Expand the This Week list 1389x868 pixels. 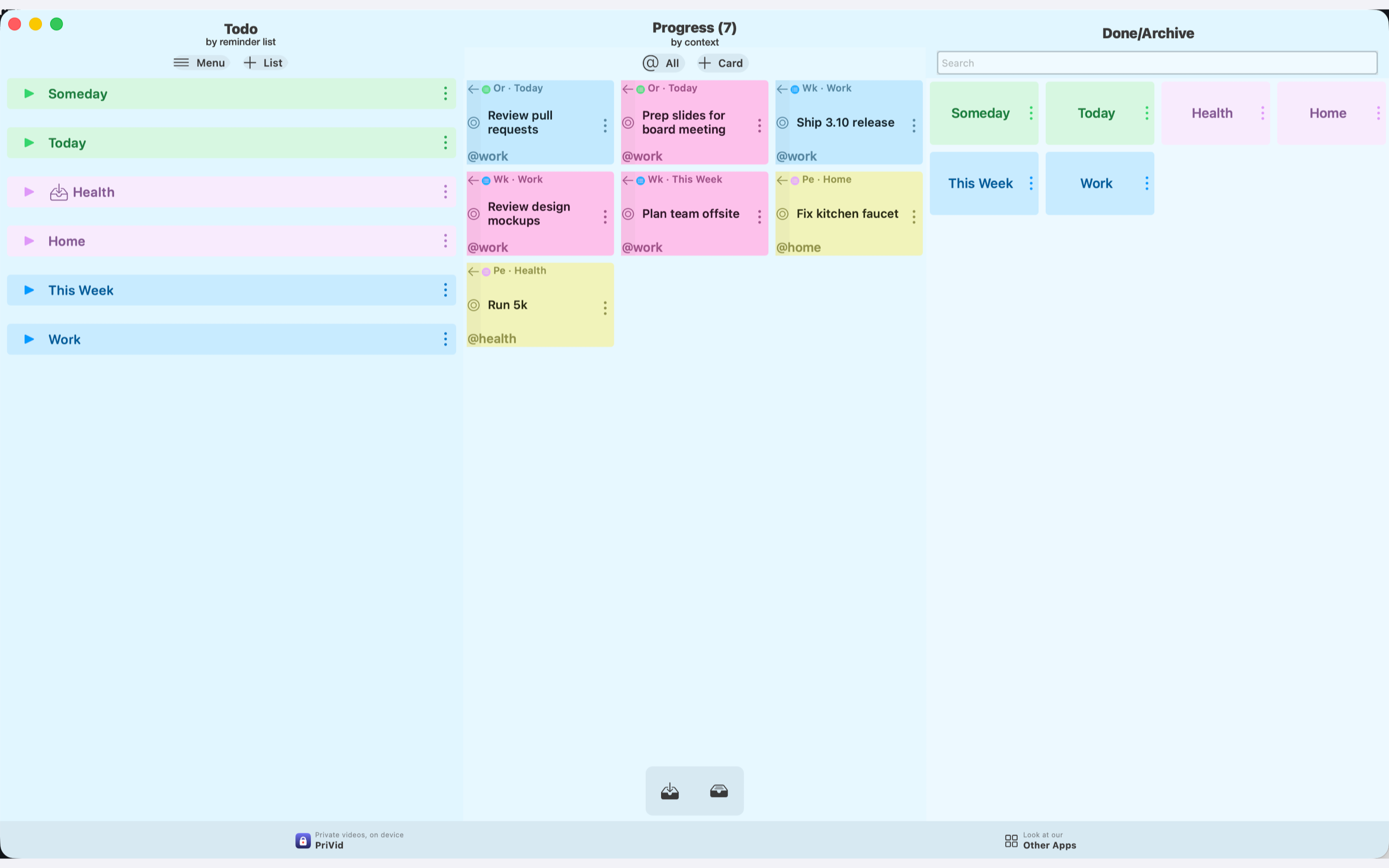pos(29,290)
